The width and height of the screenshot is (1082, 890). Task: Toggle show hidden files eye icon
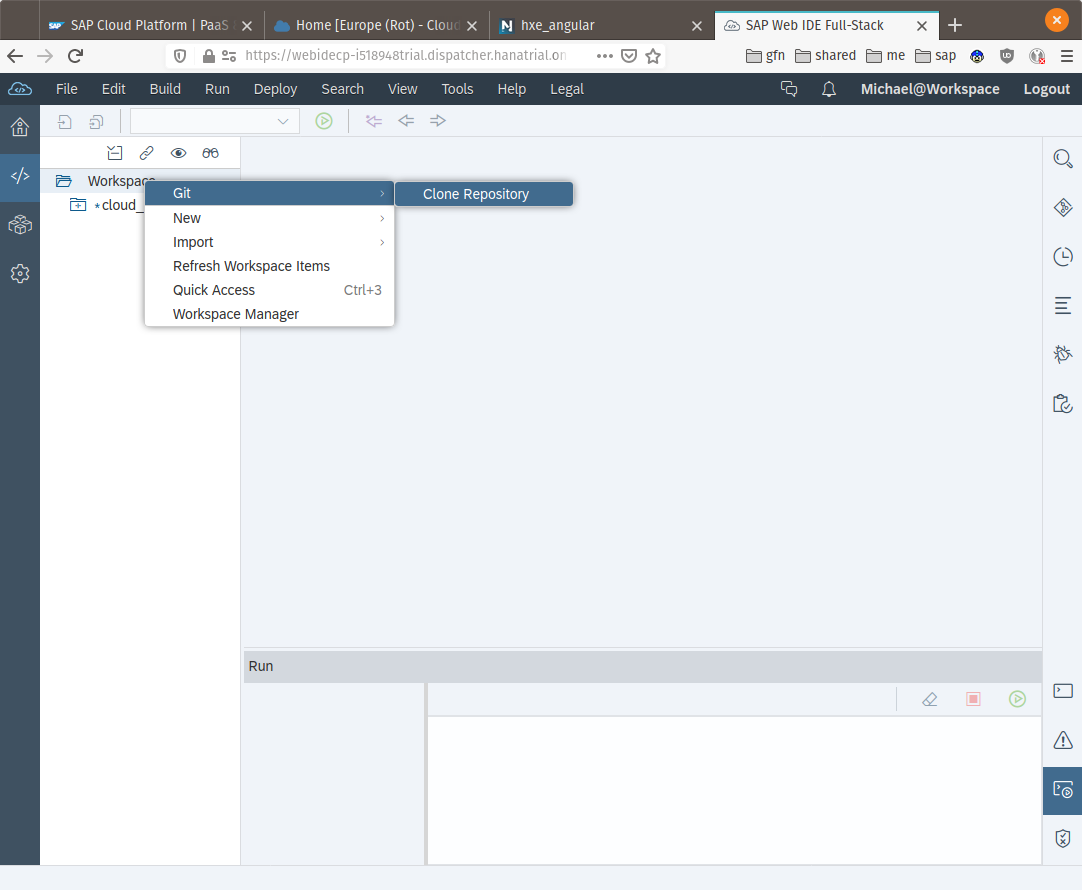pyautogui.click(x=178, y=153)
